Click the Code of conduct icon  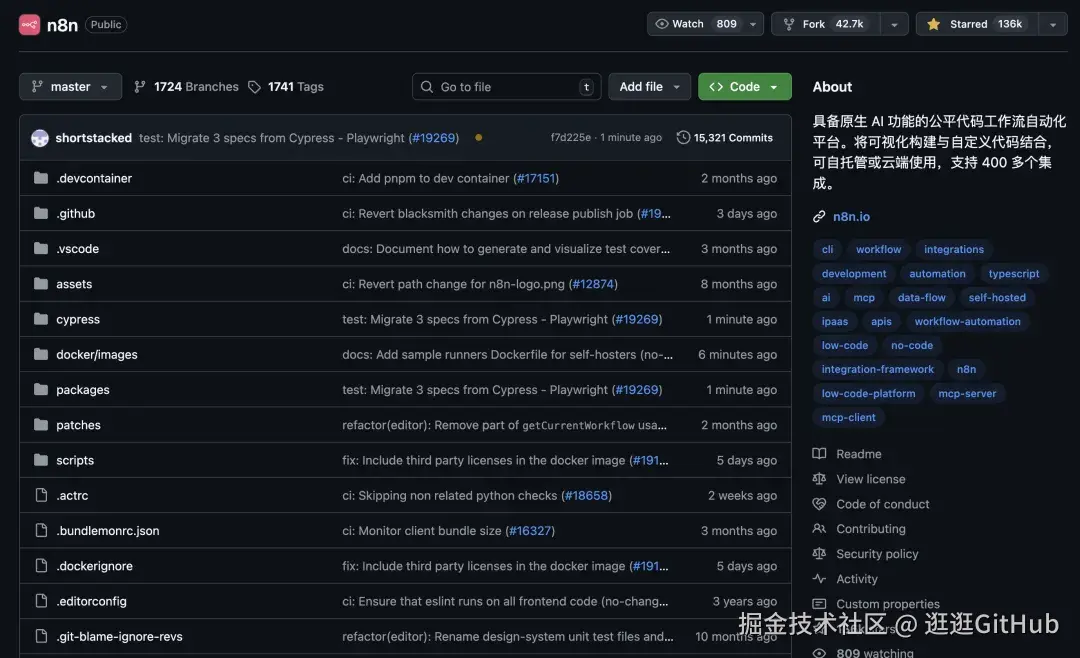818,503
